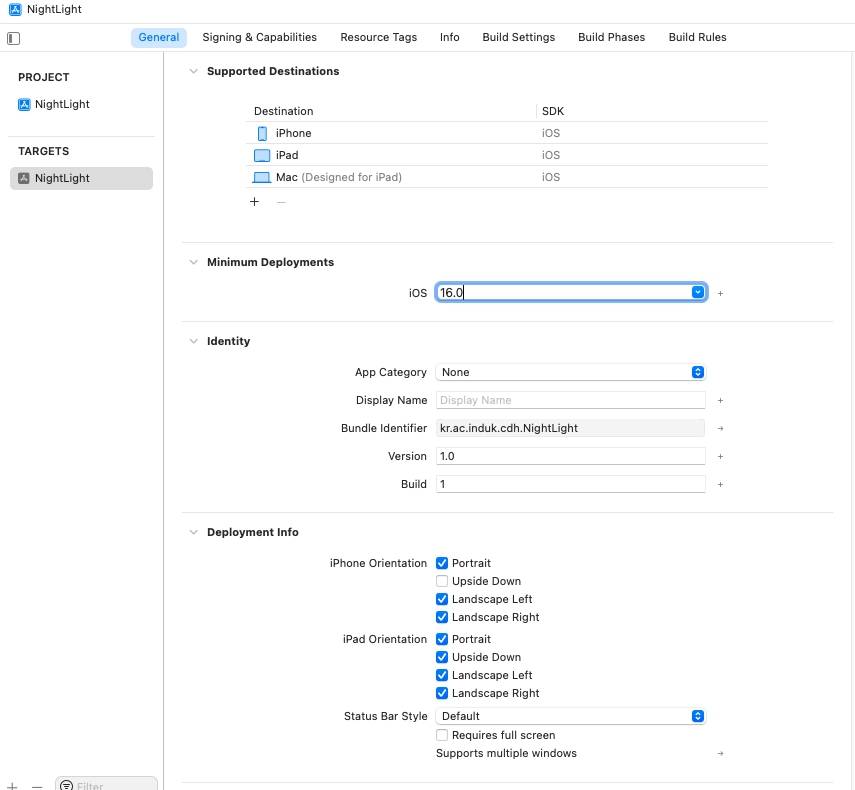Open the Signing & Capabilities tab
Screen dimensions: 855x790
pyautogui.click(x=260, y=37)
